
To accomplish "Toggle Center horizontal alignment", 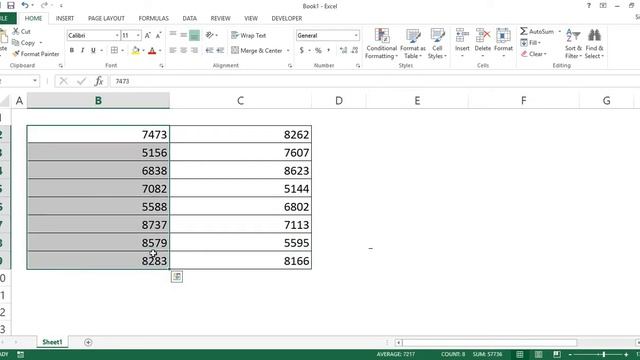I will (184, 50).
